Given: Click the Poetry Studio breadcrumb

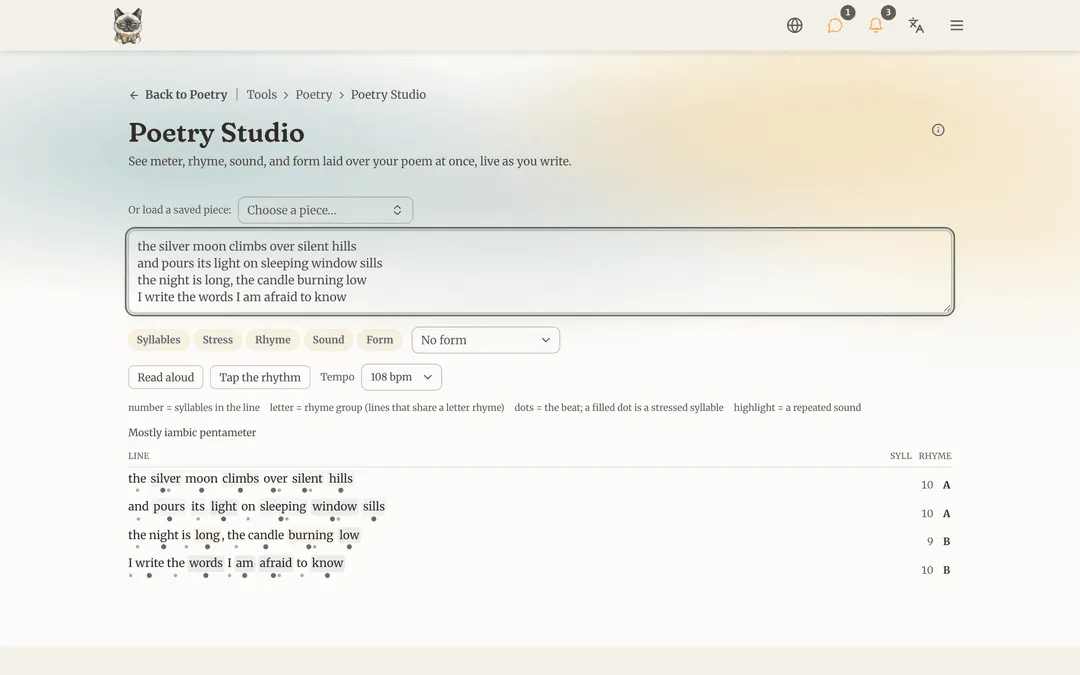Looking at the screenshot, I should coord(388,94).
